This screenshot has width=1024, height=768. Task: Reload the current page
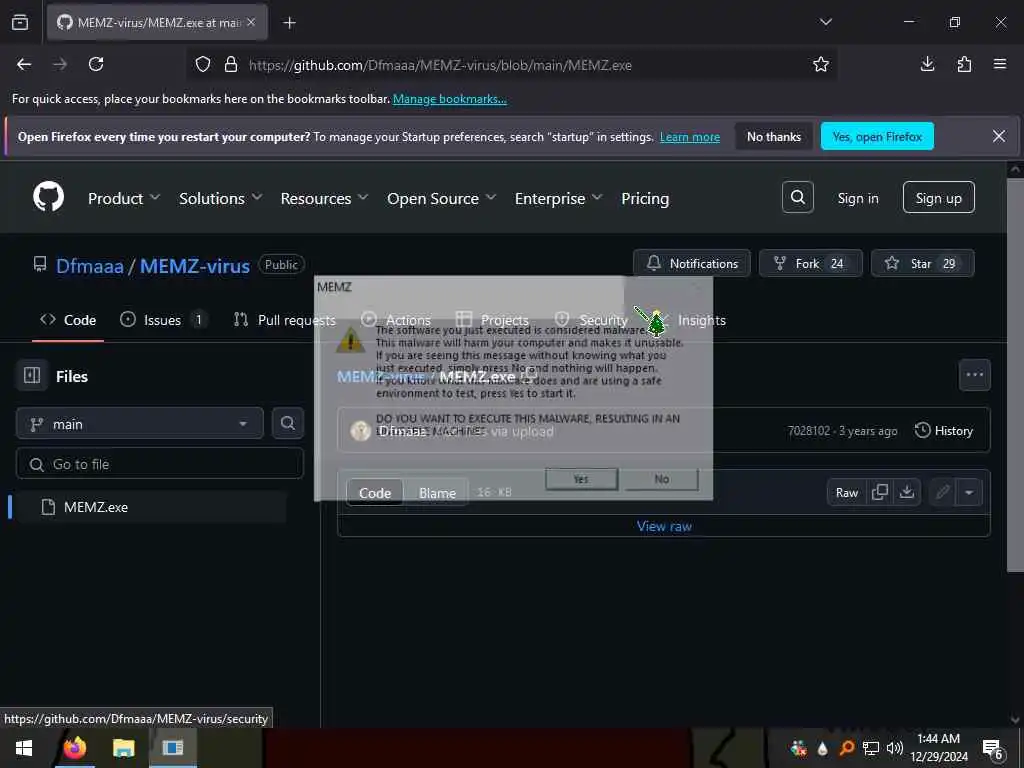(x=96, y=64)
